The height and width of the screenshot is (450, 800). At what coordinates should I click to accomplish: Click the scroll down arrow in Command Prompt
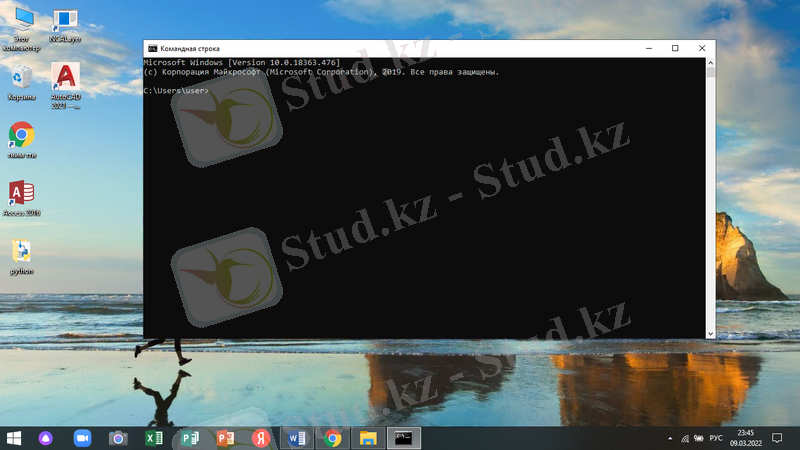click(x=710, y=334)
